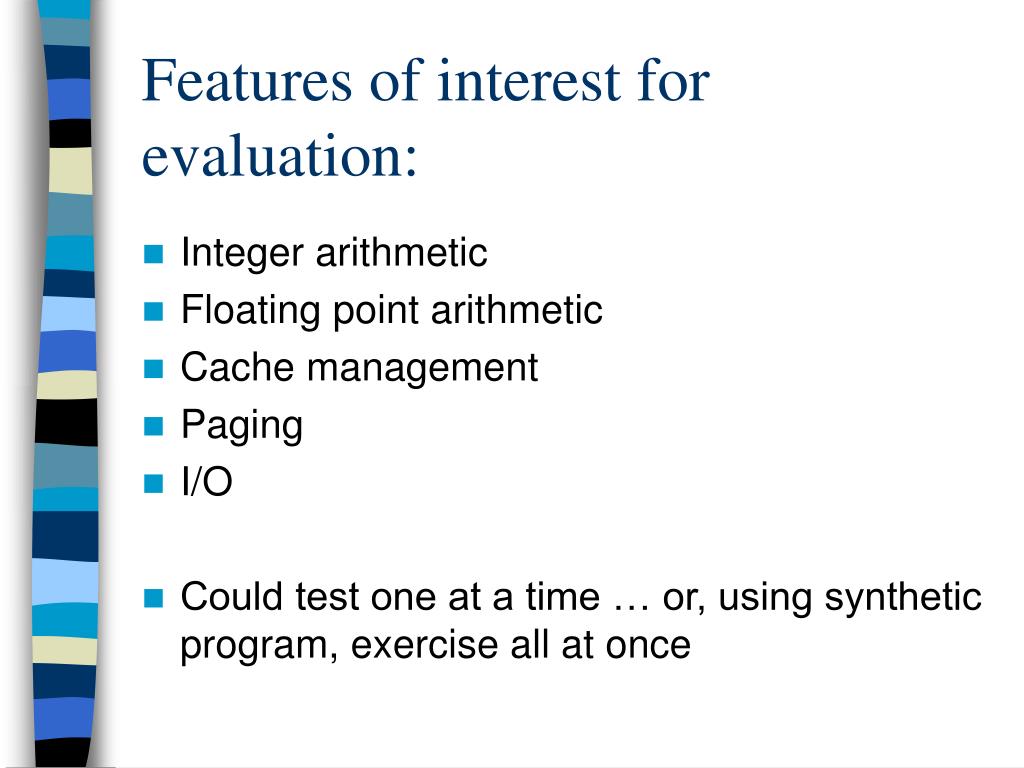1024x768 pixels.
Task: Click the Cache management text
Action: point(359,368)
